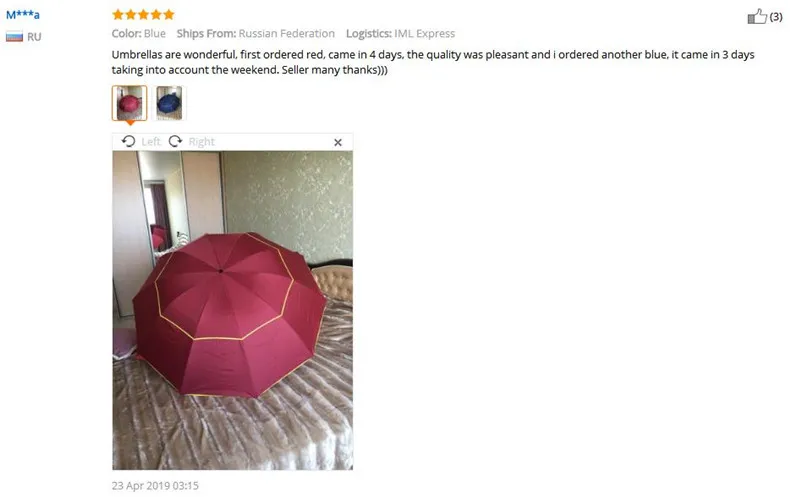Click "Logistics: IML Express" text

tap(401, 34)
